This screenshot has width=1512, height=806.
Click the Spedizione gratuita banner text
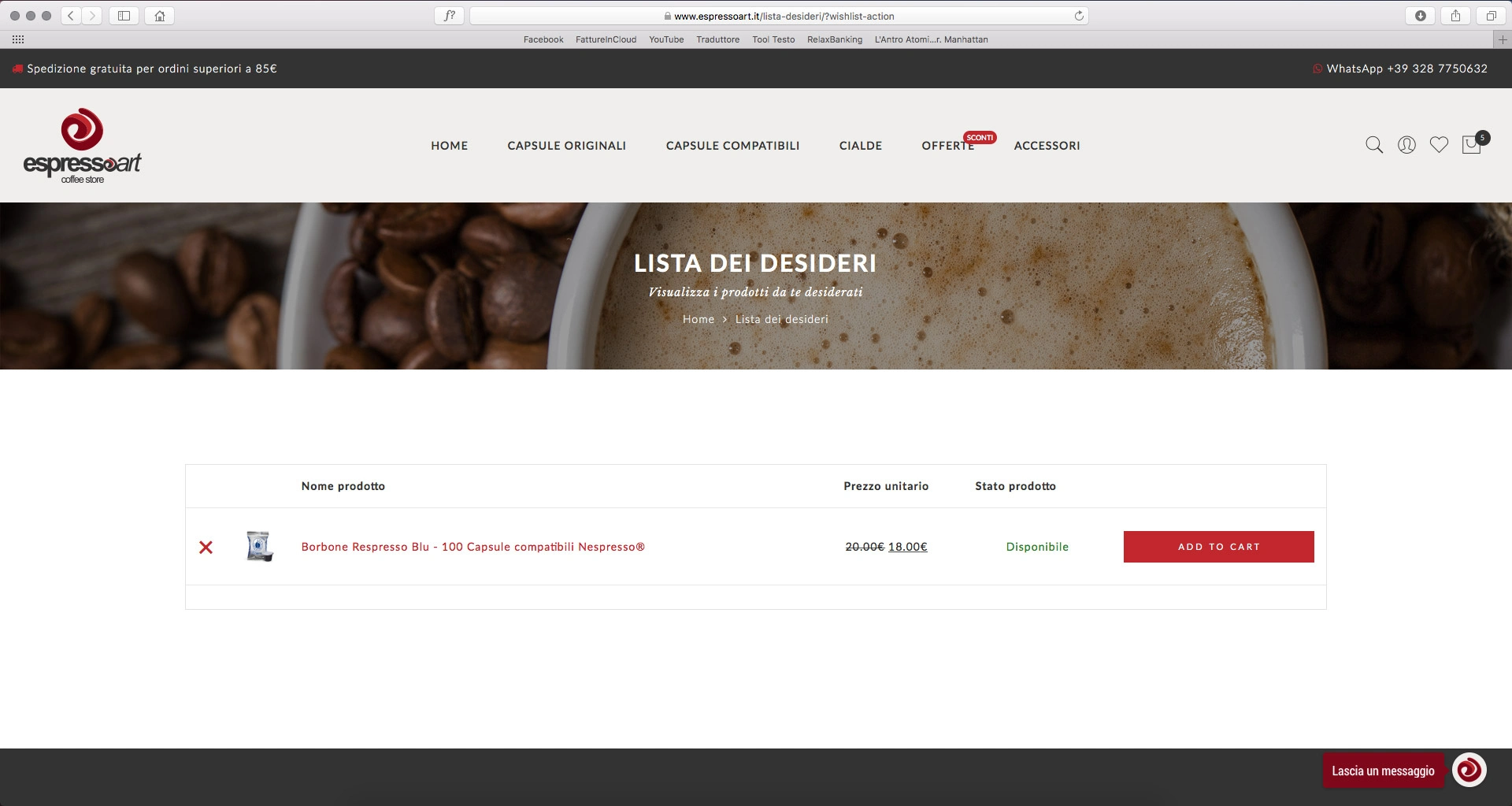point(152,69)
